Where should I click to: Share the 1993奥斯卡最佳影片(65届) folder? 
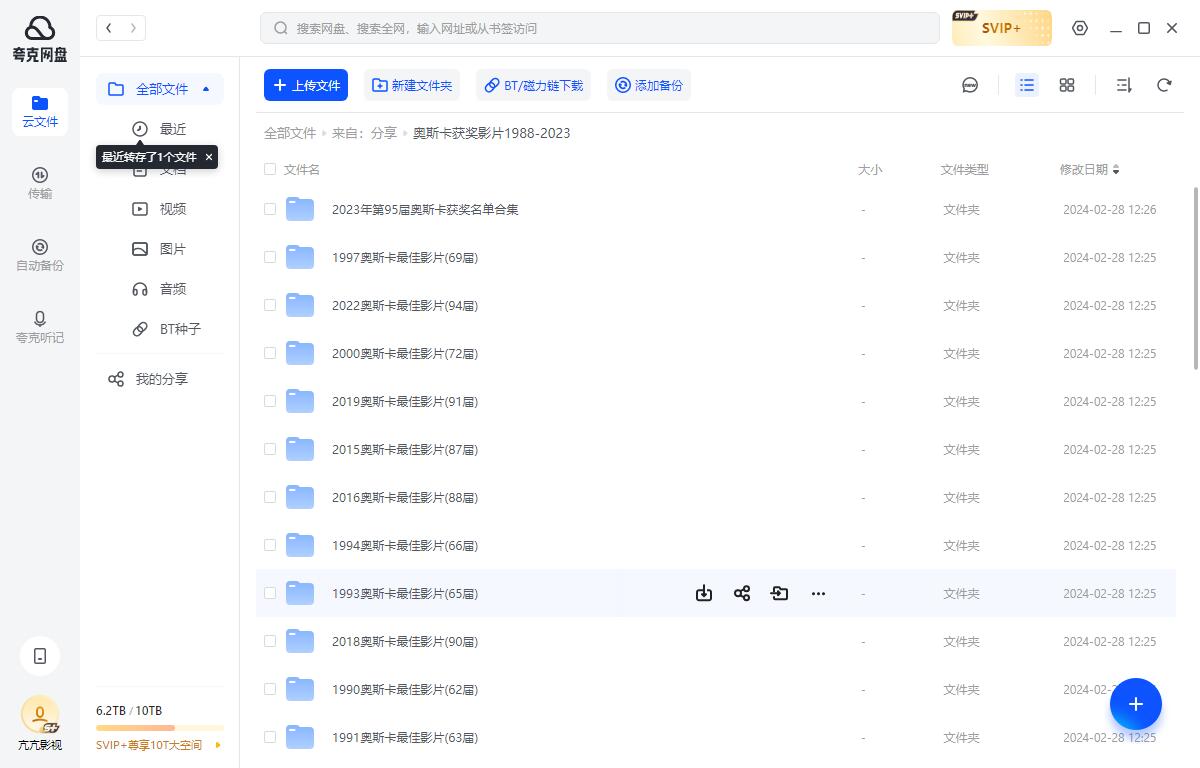point(742,593)
